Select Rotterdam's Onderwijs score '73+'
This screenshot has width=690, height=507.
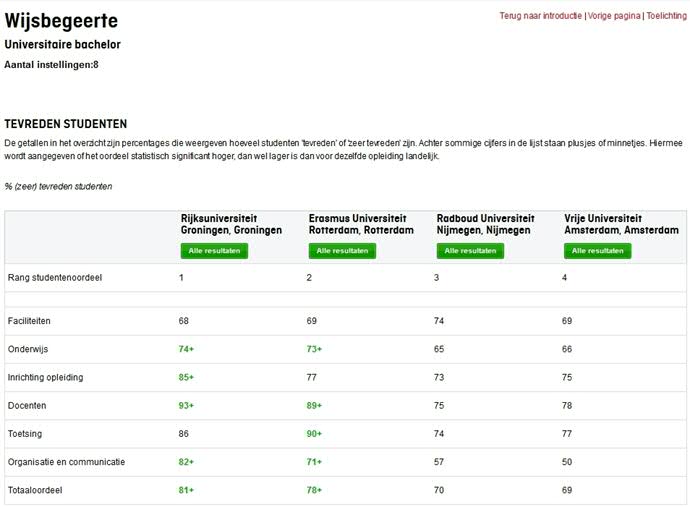pyautogui.click(x=314, y=349)
